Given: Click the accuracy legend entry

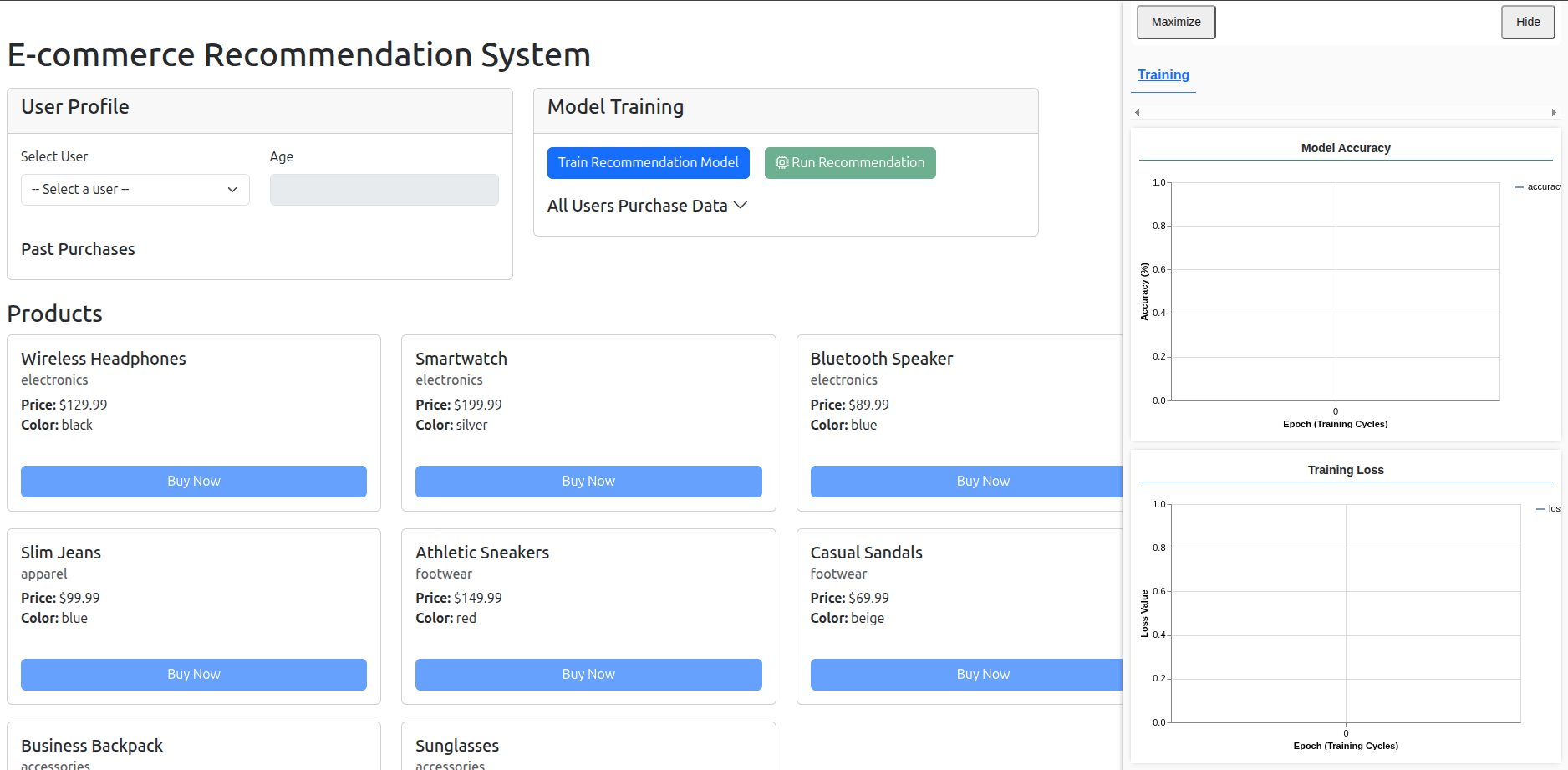Looking at the screenshot, I should tap(1540, 186).
